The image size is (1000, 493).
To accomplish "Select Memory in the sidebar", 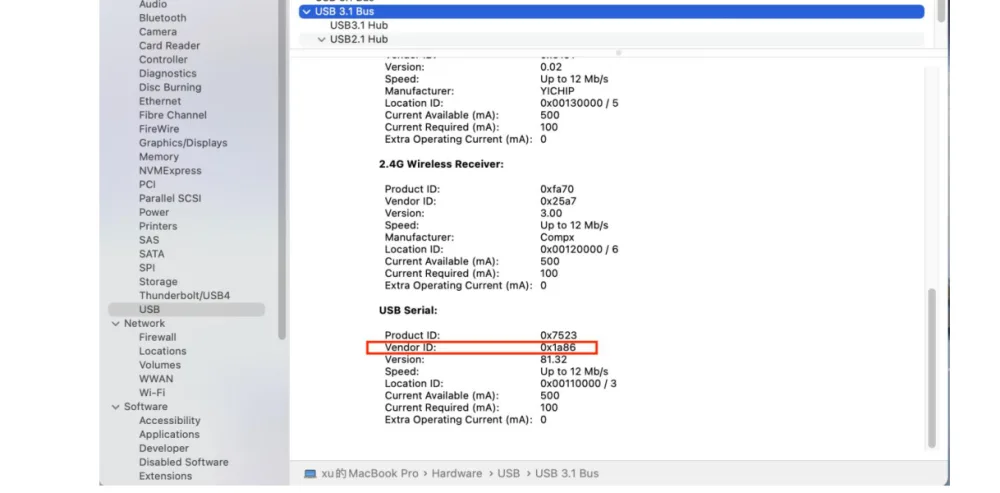I will 159,157.
